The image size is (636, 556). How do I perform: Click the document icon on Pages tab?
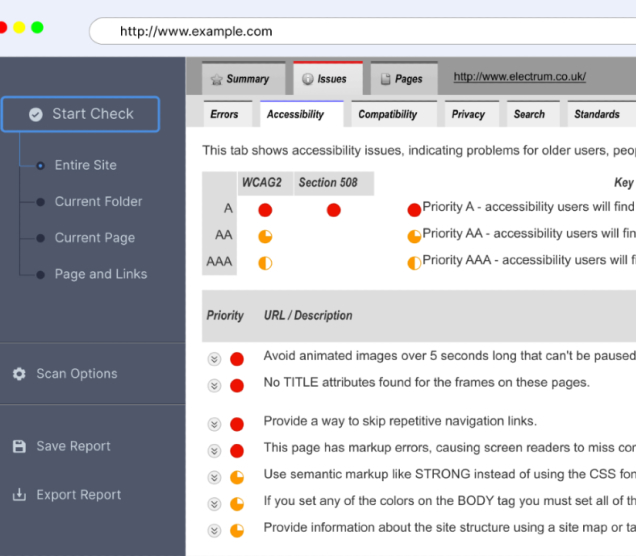(385, 79)
